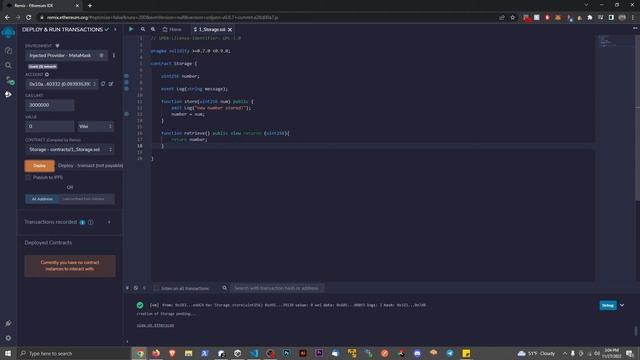Collapse the terminal with the toggle arrow
This screenshot has width=640, height=360.
(x=127, y=288)
